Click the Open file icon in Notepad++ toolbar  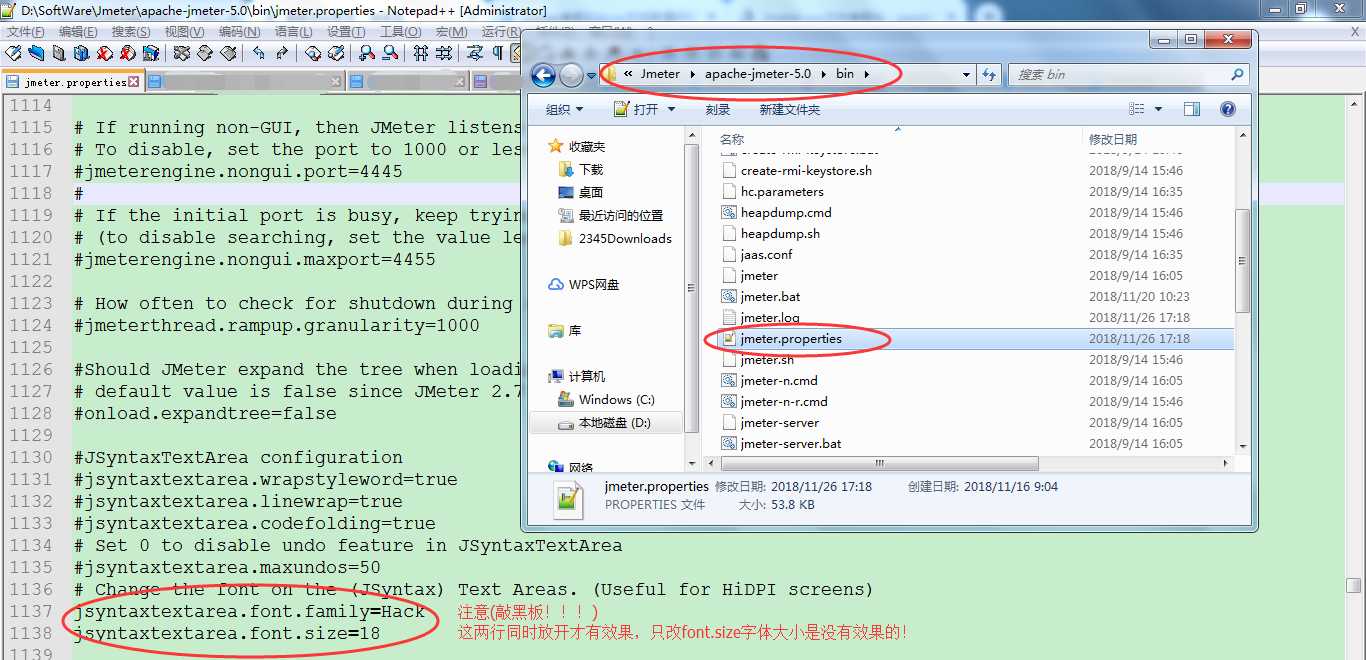(x=36, y=53)
